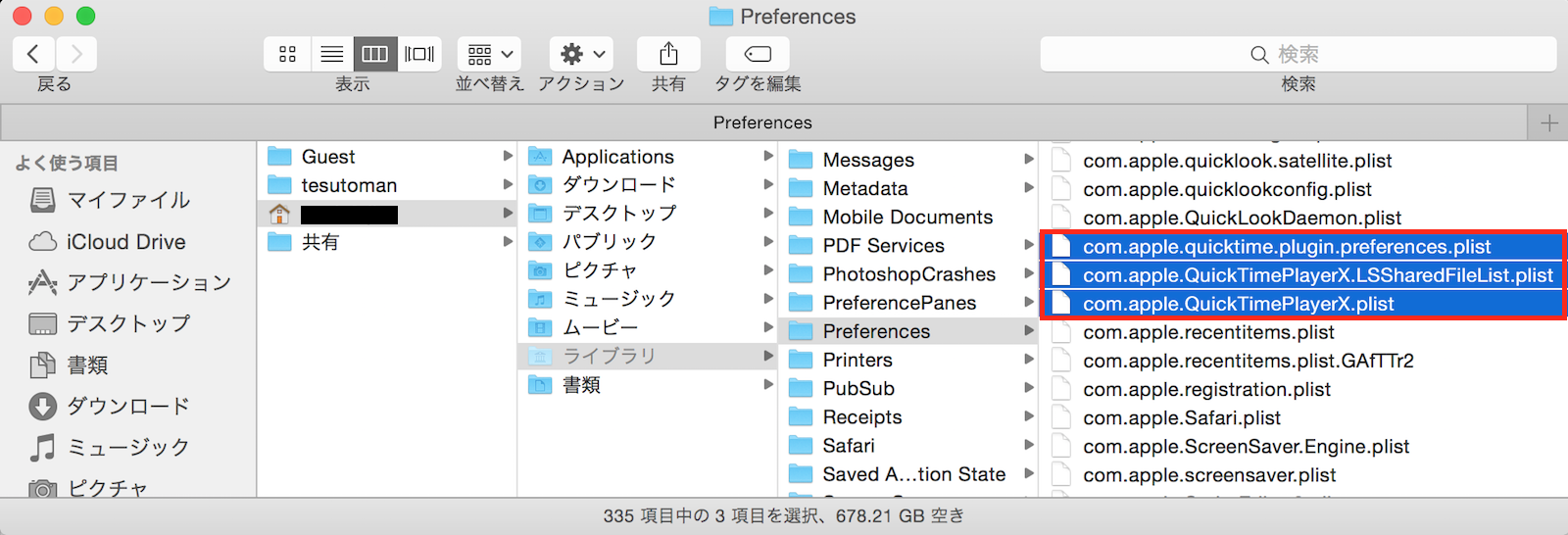
Task: Select com.apple.Safari.plist file
Action: (1181, 418)
